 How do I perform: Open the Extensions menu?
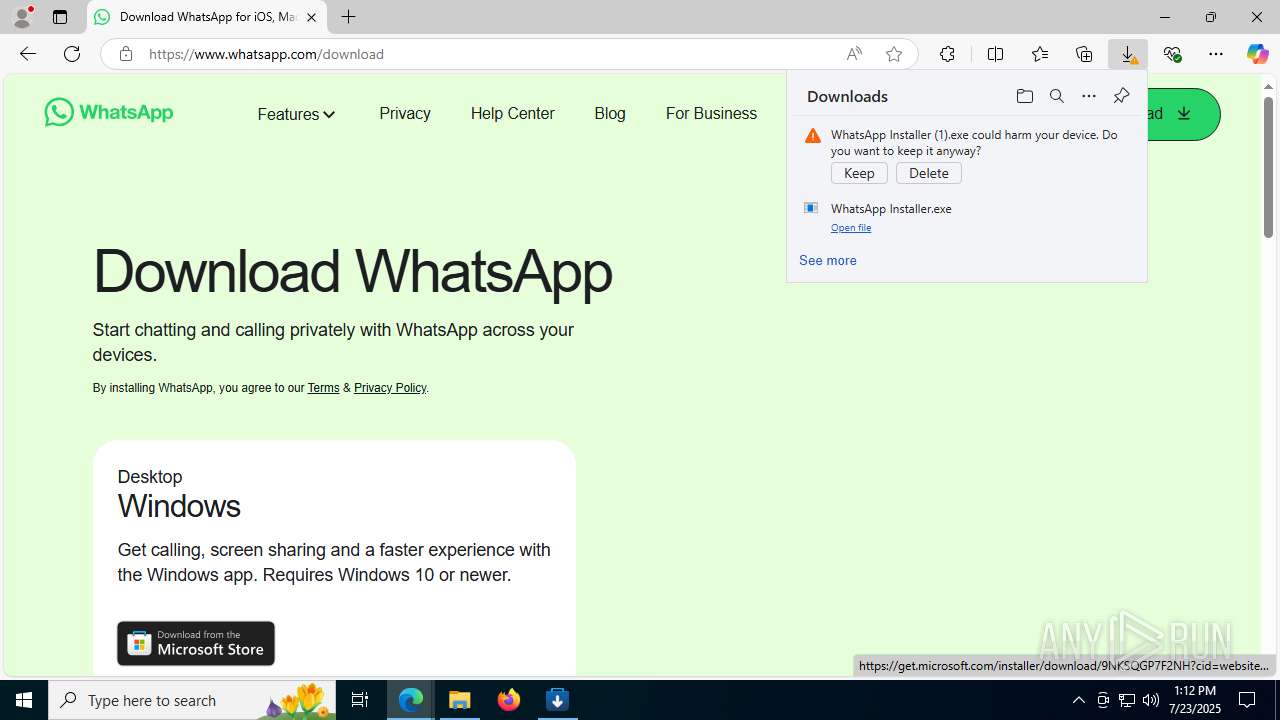point(947,54)
